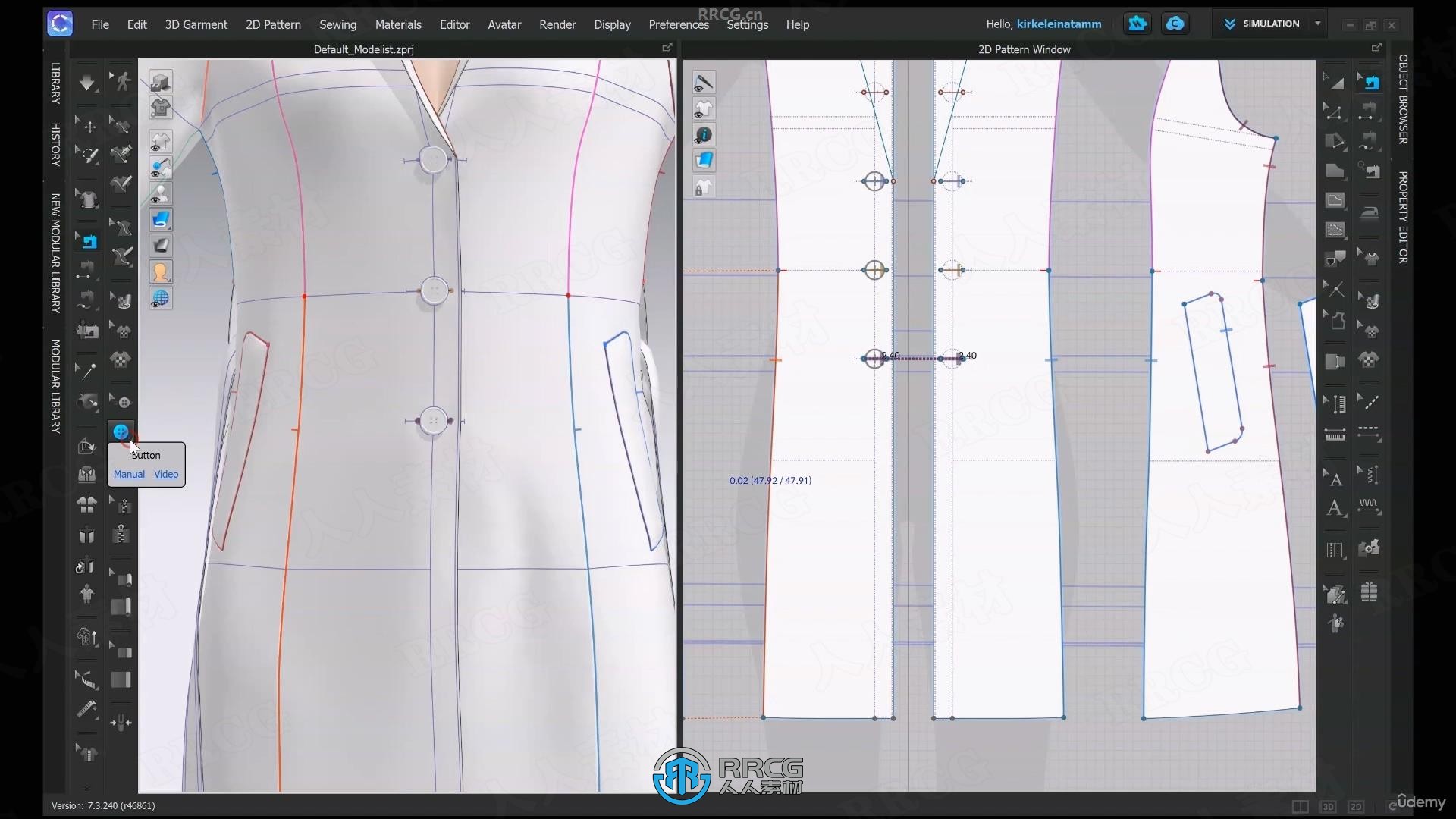The width and height of the screenshot is (1456, 819).
Task: Toggle 2D sewing needle visibility
Action: [704, 83]
